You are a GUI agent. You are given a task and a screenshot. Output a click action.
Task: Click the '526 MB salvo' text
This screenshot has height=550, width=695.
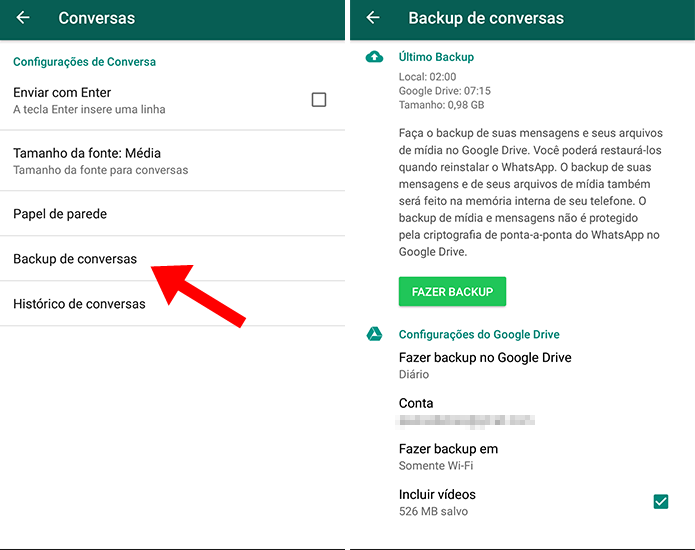point(433,511)
